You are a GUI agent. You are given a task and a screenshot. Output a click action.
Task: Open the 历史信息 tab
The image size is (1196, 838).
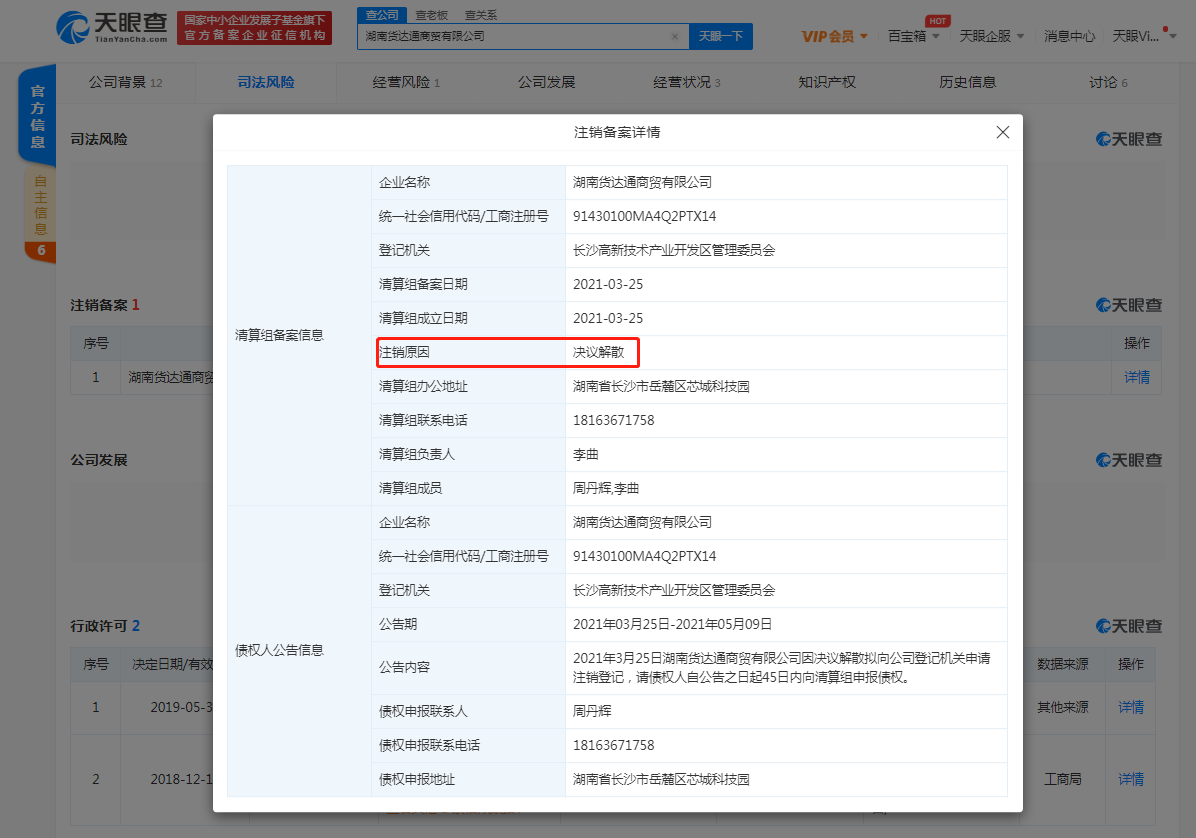point(967,82)
